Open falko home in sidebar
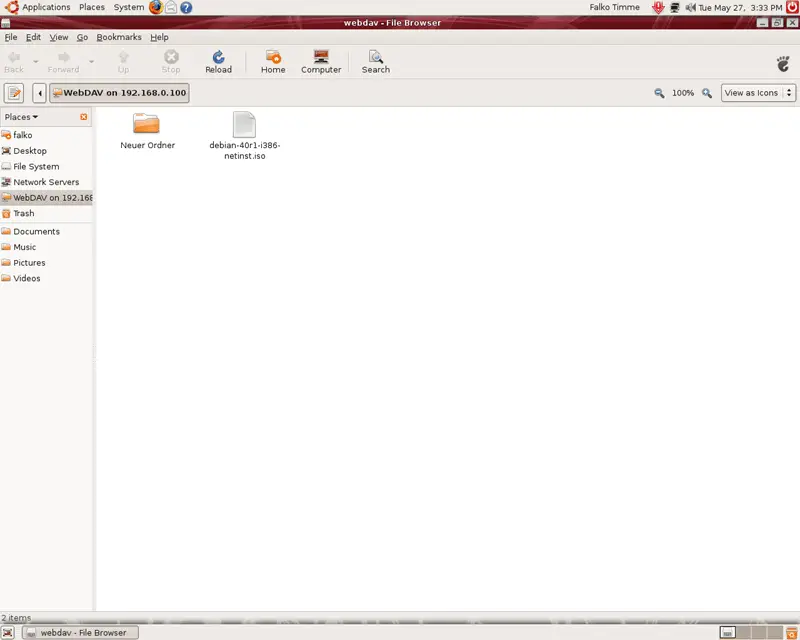 (46, 135)
